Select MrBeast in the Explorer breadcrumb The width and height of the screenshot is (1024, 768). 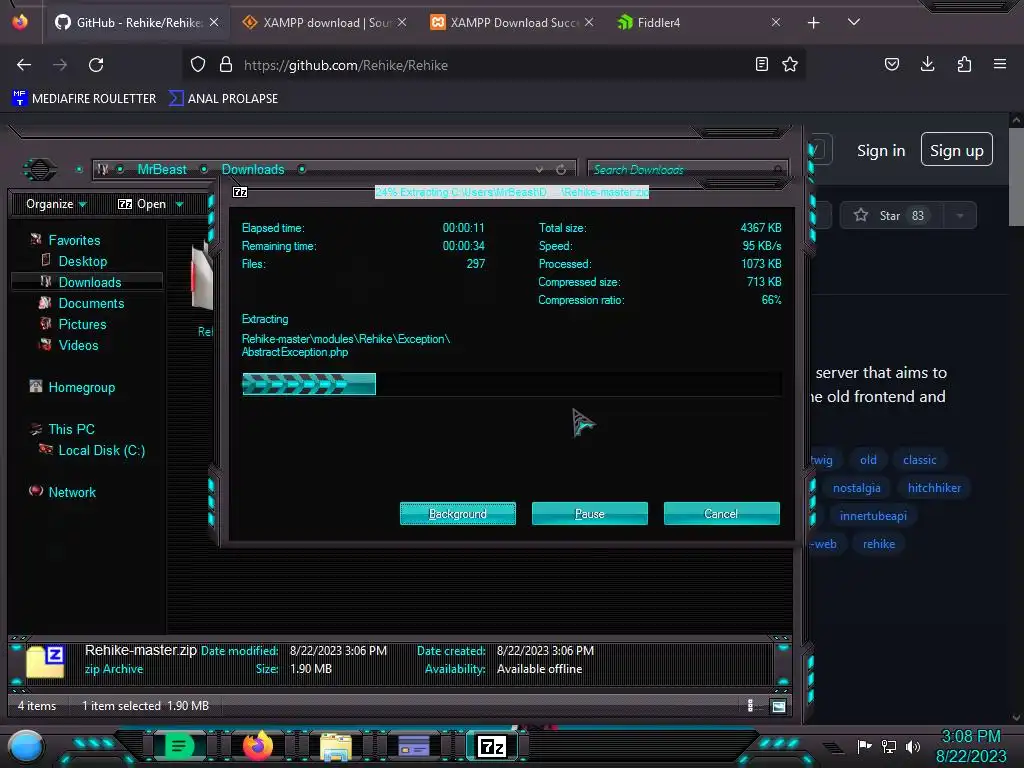point(162,169)
